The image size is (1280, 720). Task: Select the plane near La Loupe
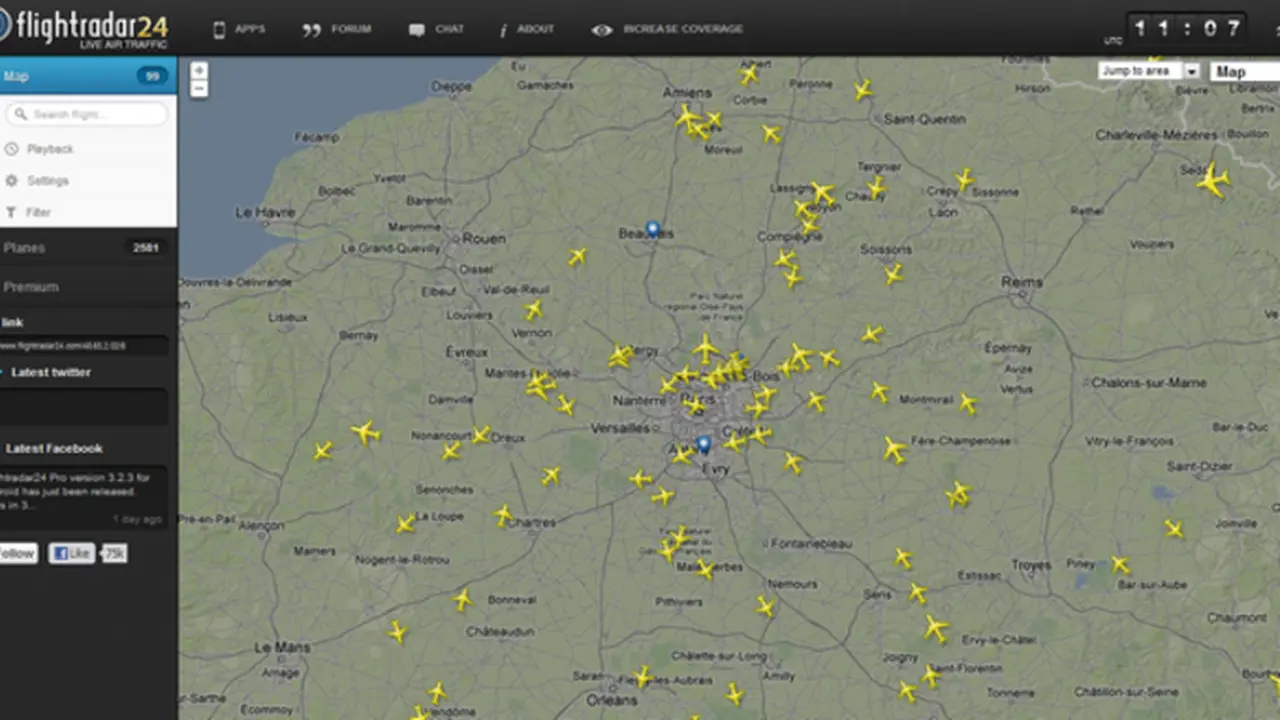[405, 524]
